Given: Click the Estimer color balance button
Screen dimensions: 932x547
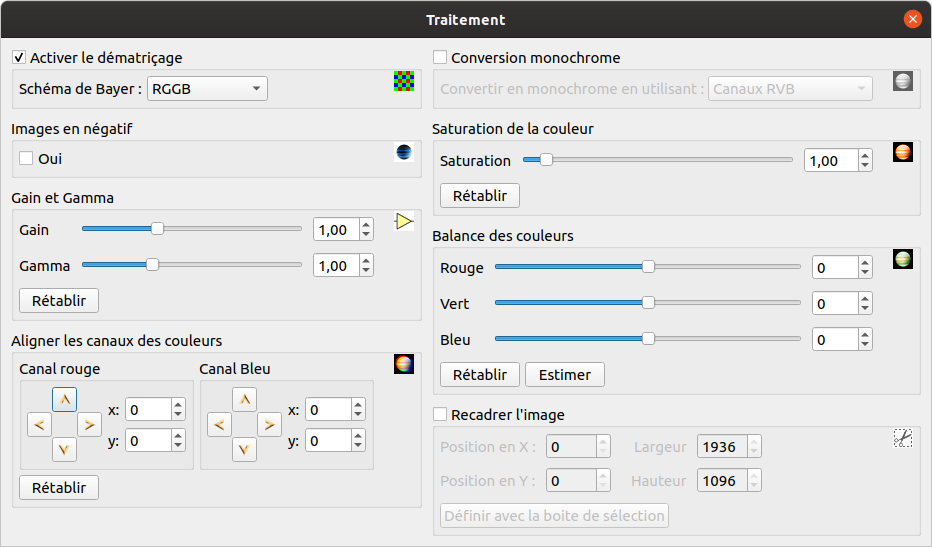Looking at the screenshot, I should click(564, 375).
